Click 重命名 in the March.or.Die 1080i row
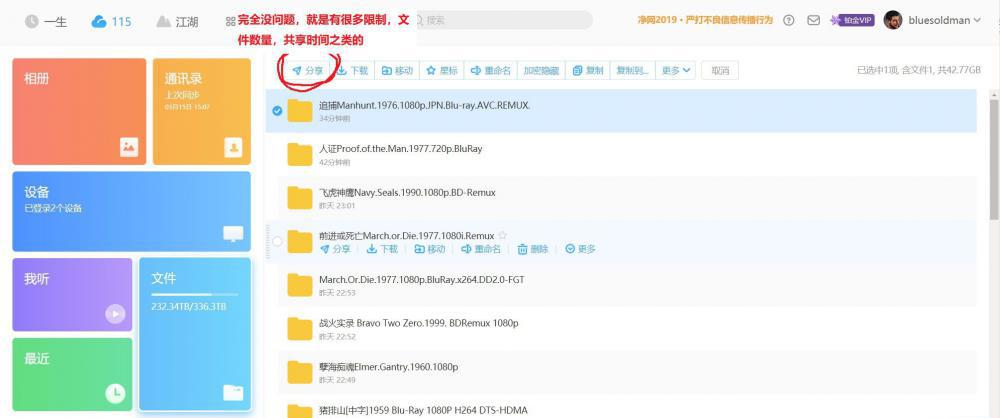 pyautogui.click(x=482, y=249)
